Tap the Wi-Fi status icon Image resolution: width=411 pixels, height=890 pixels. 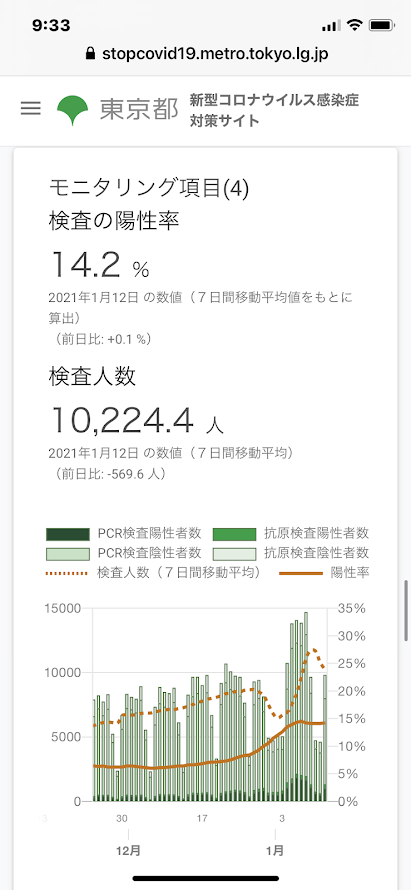pyautogui.click(x=355, y=25)
